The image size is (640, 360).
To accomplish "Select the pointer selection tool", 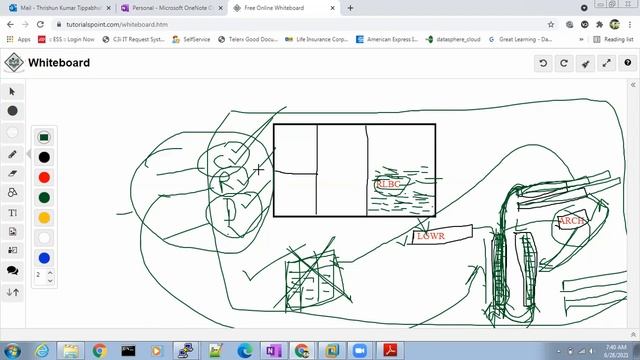I will tap(12, 92).
